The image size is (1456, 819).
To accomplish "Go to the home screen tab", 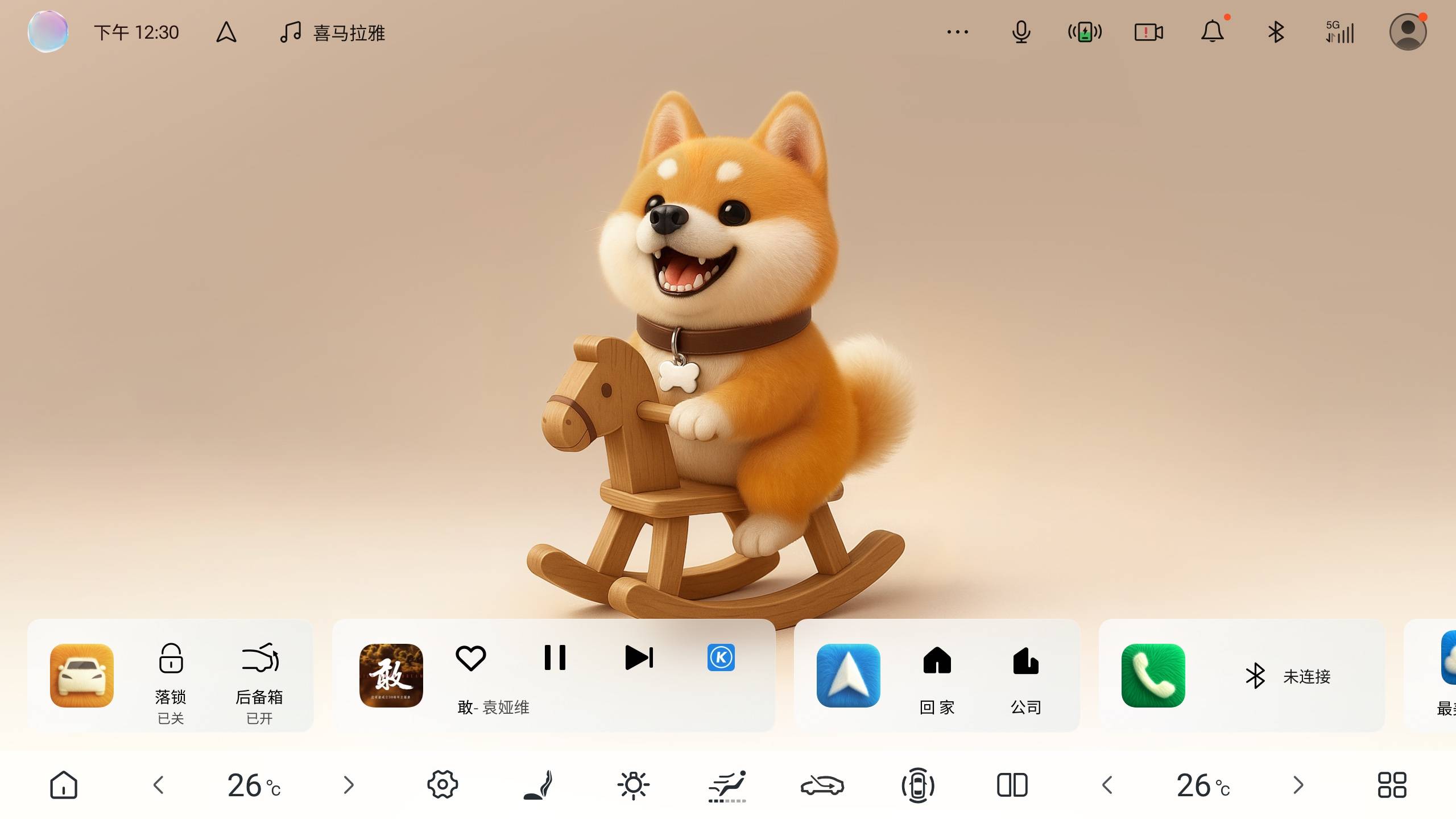I will click(x=64, y=785).
